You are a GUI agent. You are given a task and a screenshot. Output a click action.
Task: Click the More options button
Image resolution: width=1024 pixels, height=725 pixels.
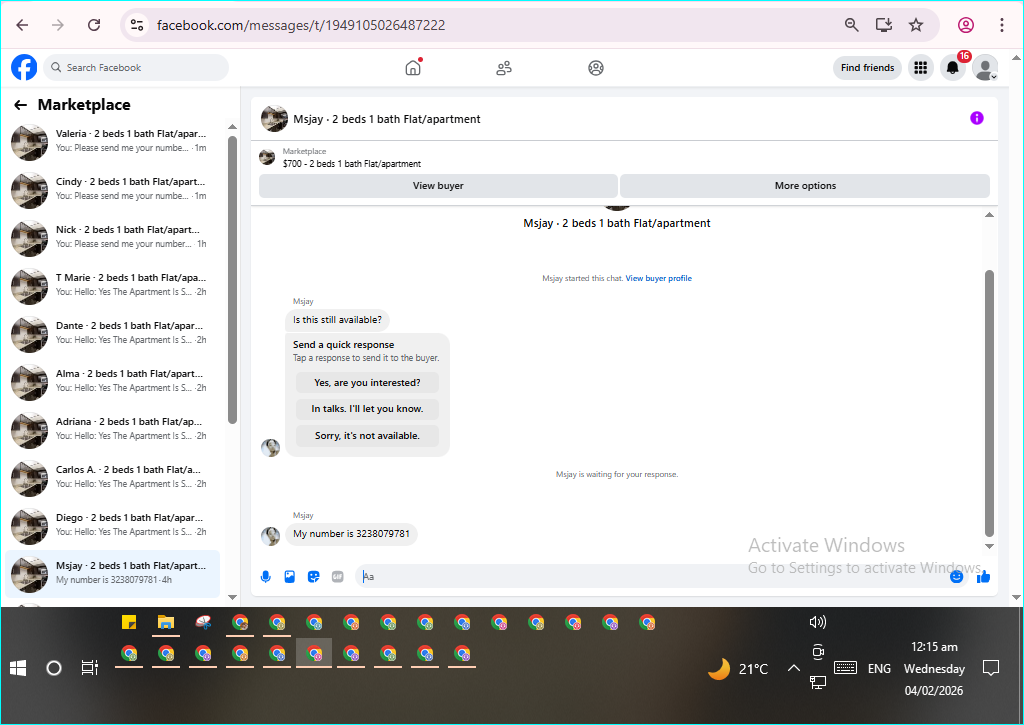point(805,185)
